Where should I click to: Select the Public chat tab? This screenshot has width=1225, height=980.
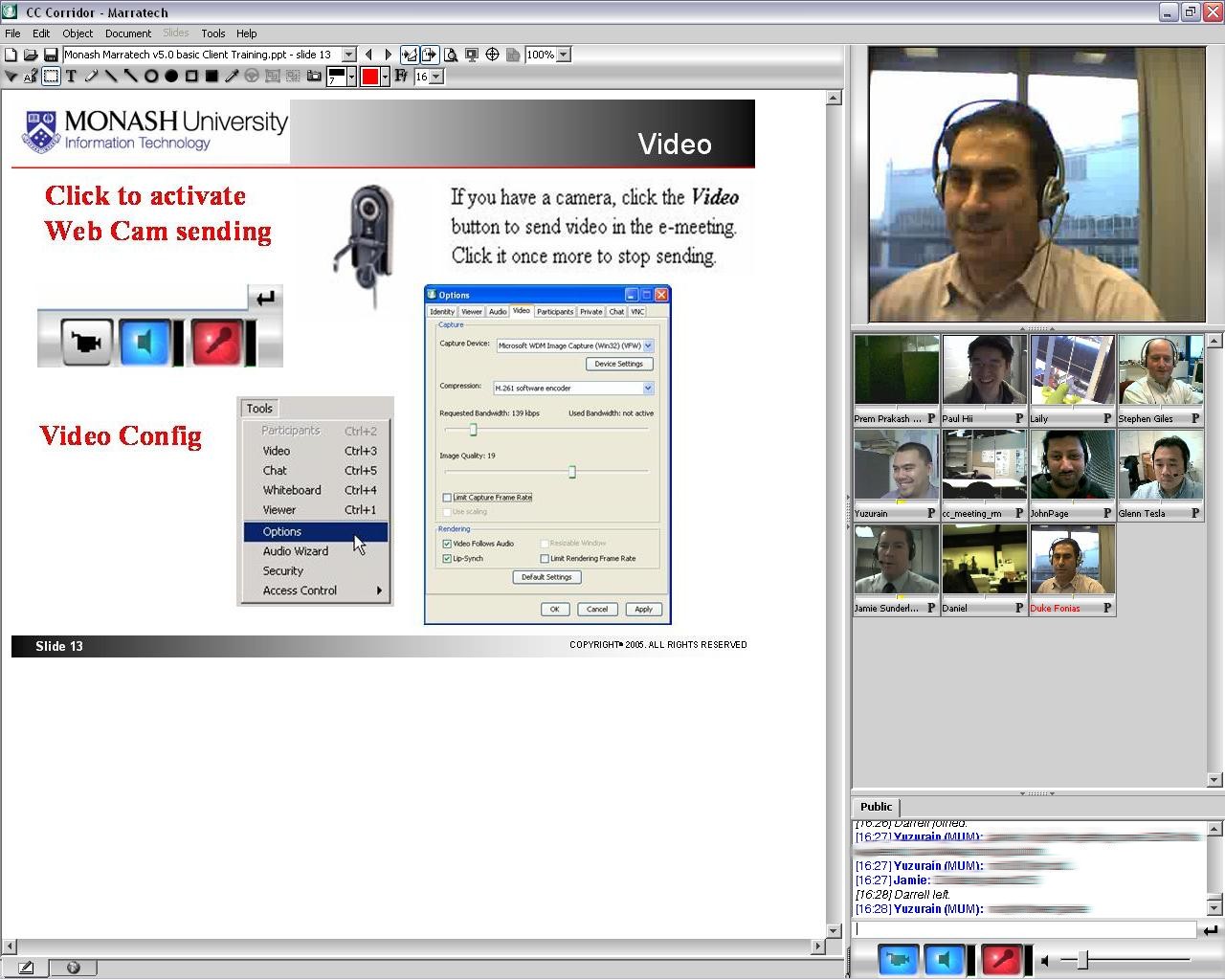click(876, 807)
